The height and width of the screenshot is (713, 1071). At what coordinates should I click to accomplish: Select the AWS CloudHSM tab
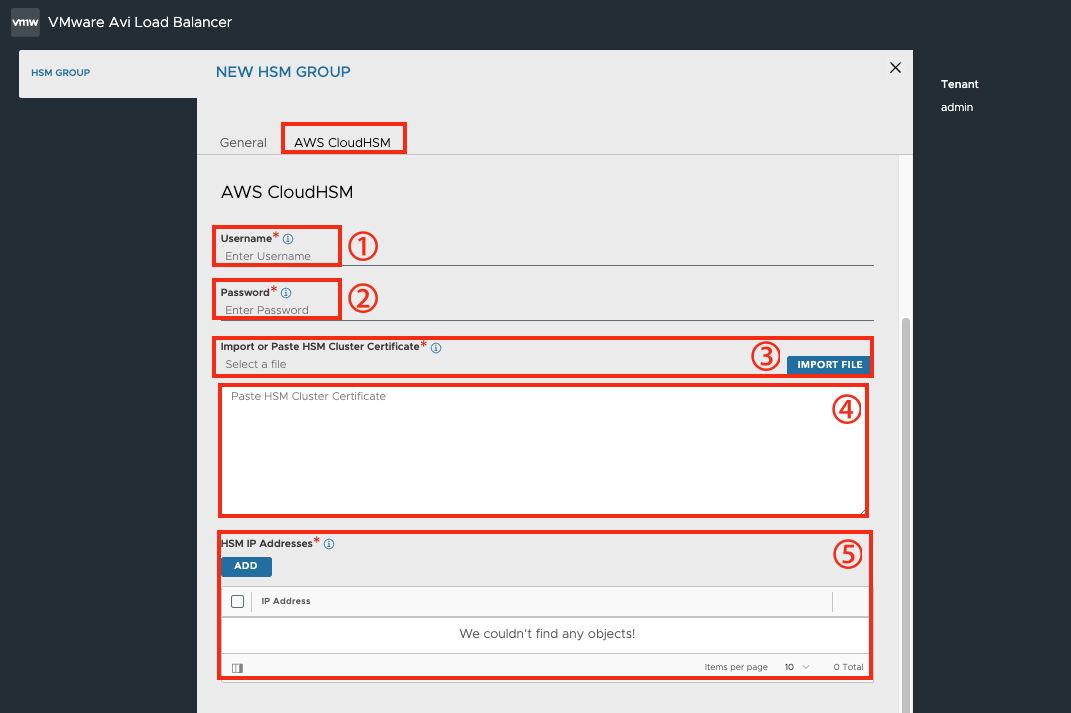342,143
